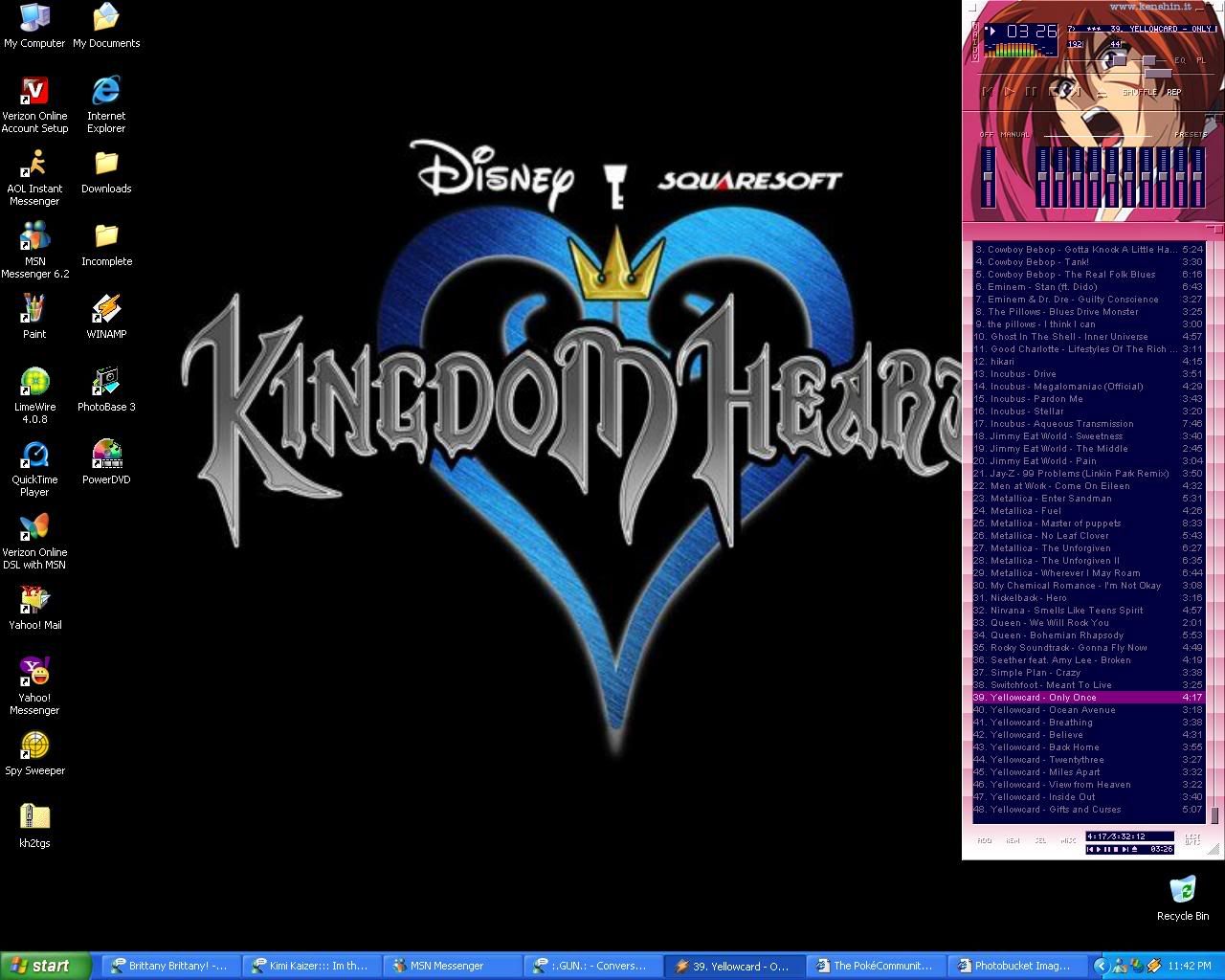Image resolution: width=1225 pixels, height=980 pixels.
Task: Click the taskbar clock showing 11:42 PM
Action: (1190, 966)
